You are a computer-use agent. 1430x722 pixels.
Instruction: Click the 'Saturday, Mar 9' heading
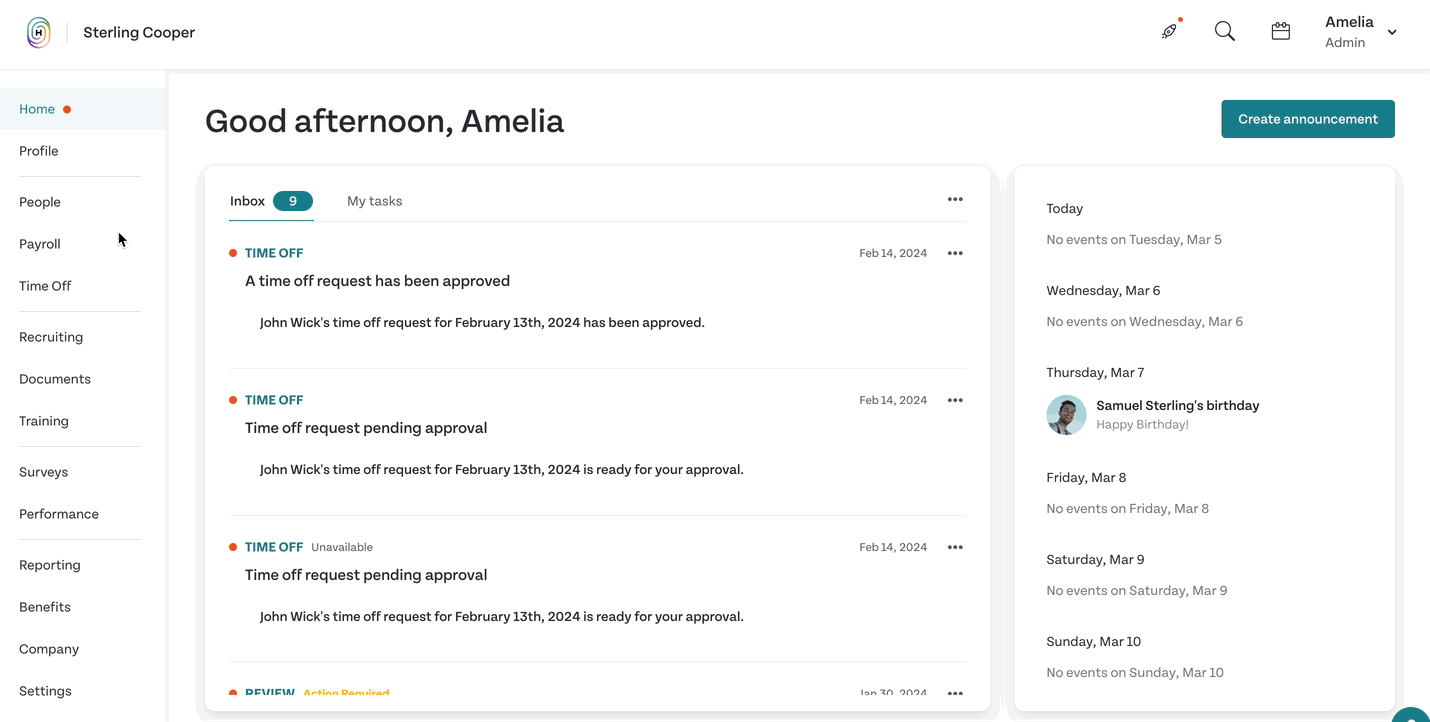[1095, 560]
